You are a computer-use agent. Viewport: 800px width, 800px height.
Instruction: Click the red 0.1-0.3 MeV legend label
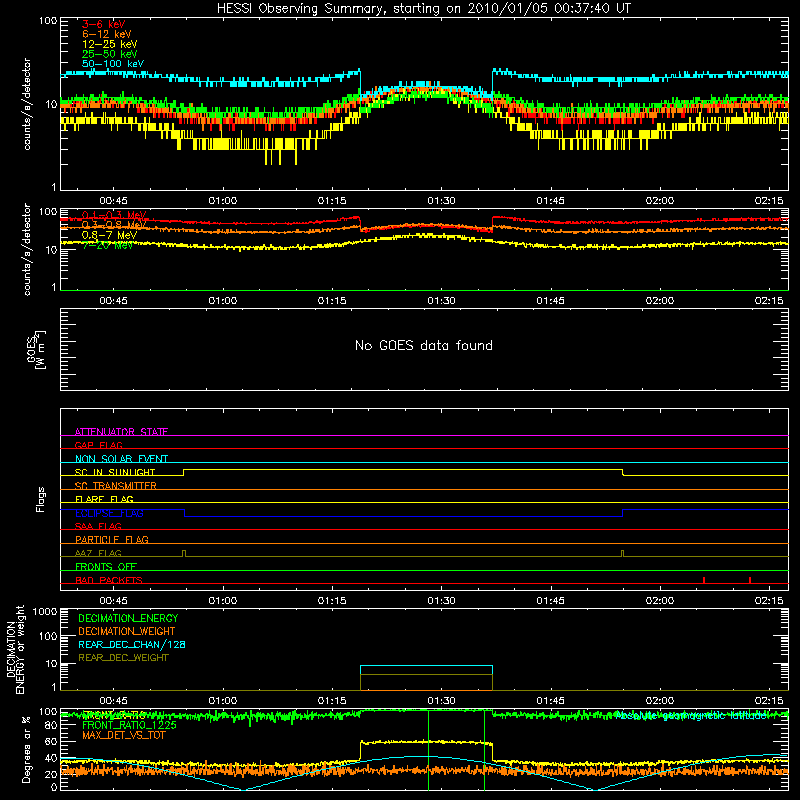(114, 215)
